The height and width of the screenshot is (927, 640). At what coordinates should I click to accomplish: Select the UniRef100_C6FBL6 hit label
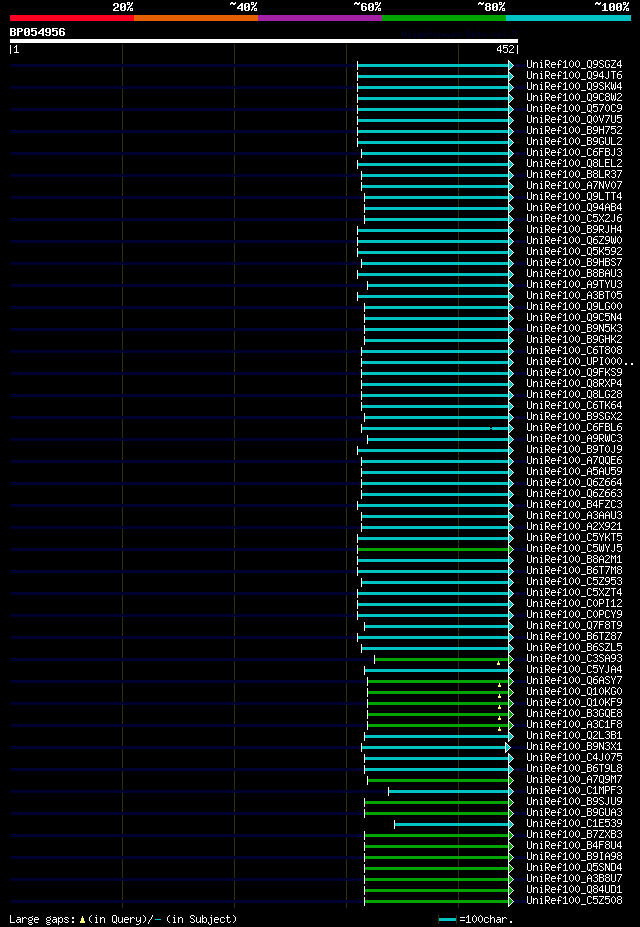(x=574, y=427)
